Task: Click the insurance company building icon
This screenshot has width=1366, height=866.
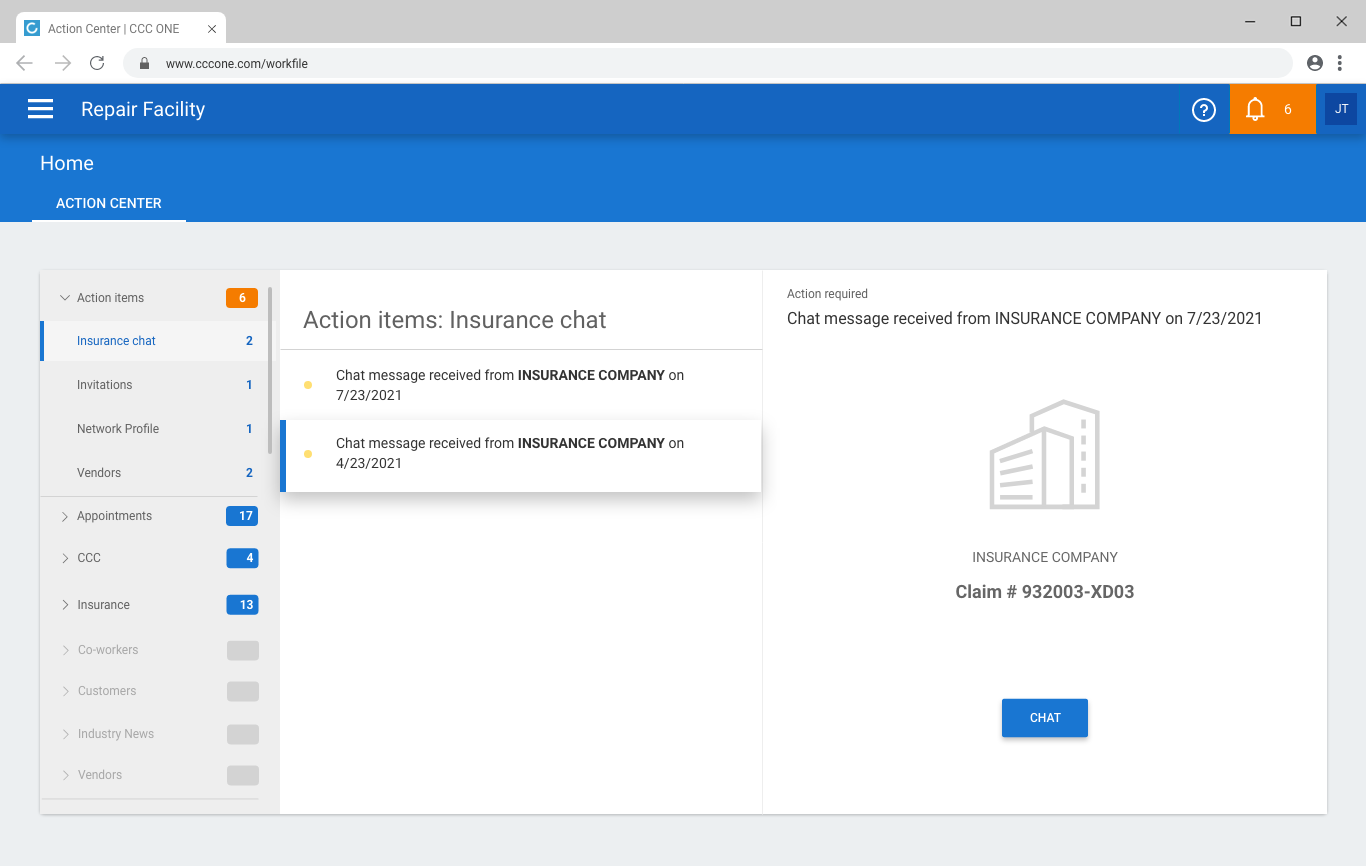Action: 1044,455
